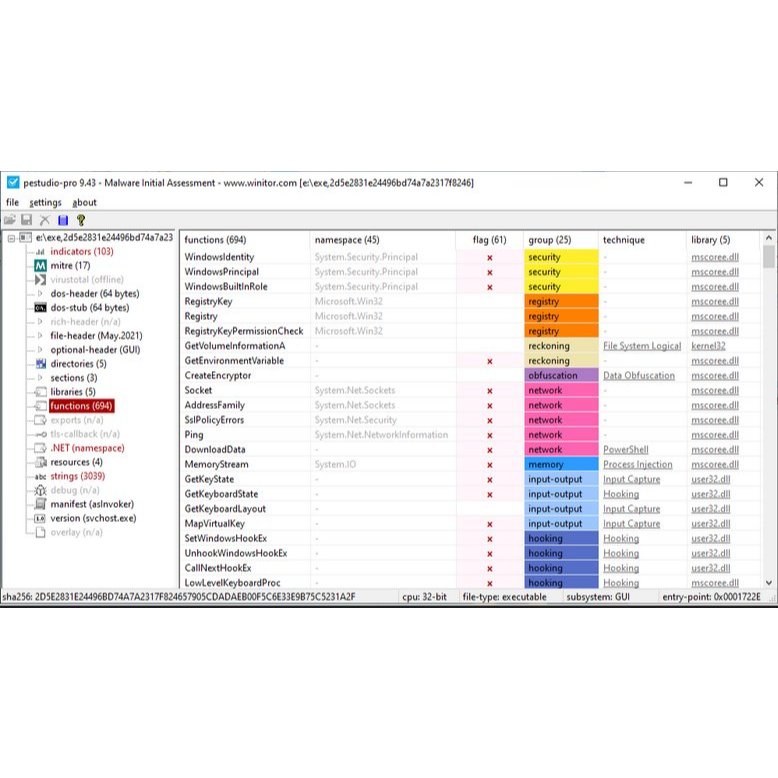Expand the sections tree arrow

coord(40,378)
